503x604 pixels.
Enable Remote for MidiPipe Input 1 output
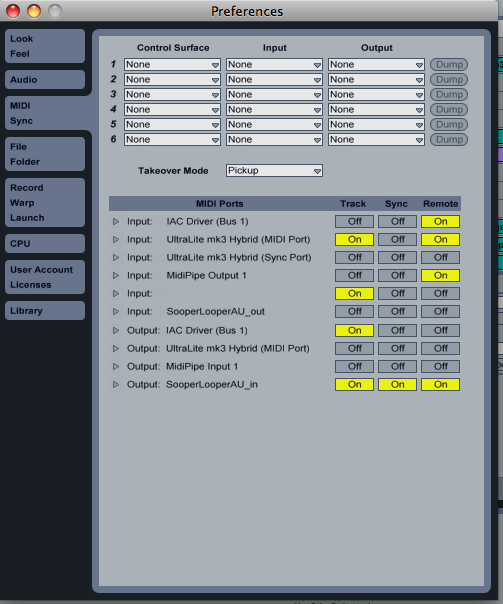point(440,366)
